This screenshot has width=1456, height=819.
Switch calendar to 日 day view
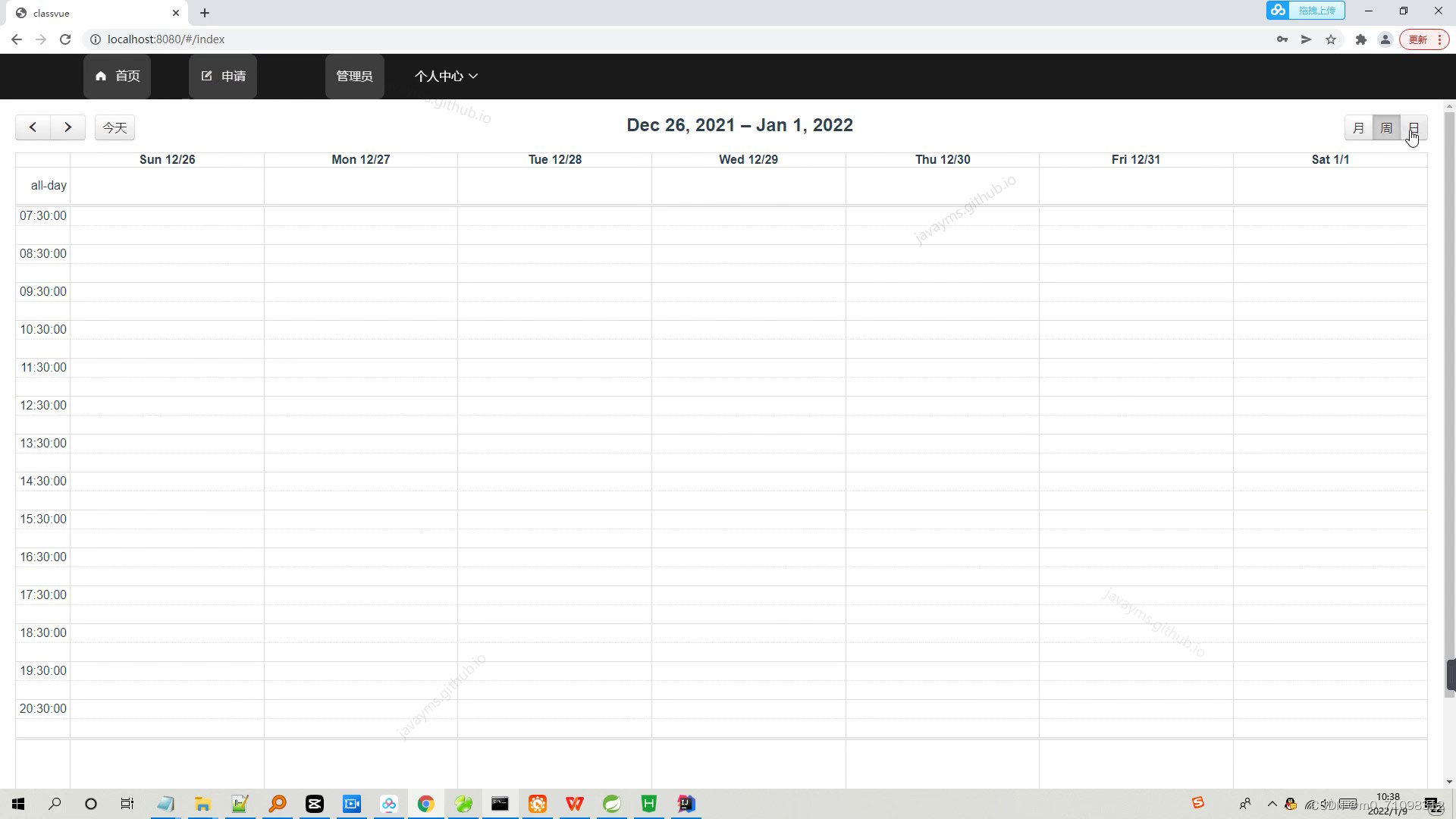[1414, 127]
